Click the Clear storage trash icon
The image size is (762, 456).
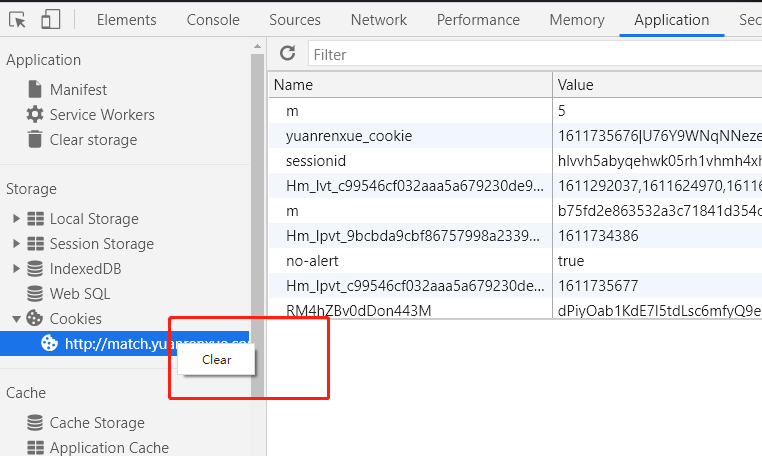[35, 139]
